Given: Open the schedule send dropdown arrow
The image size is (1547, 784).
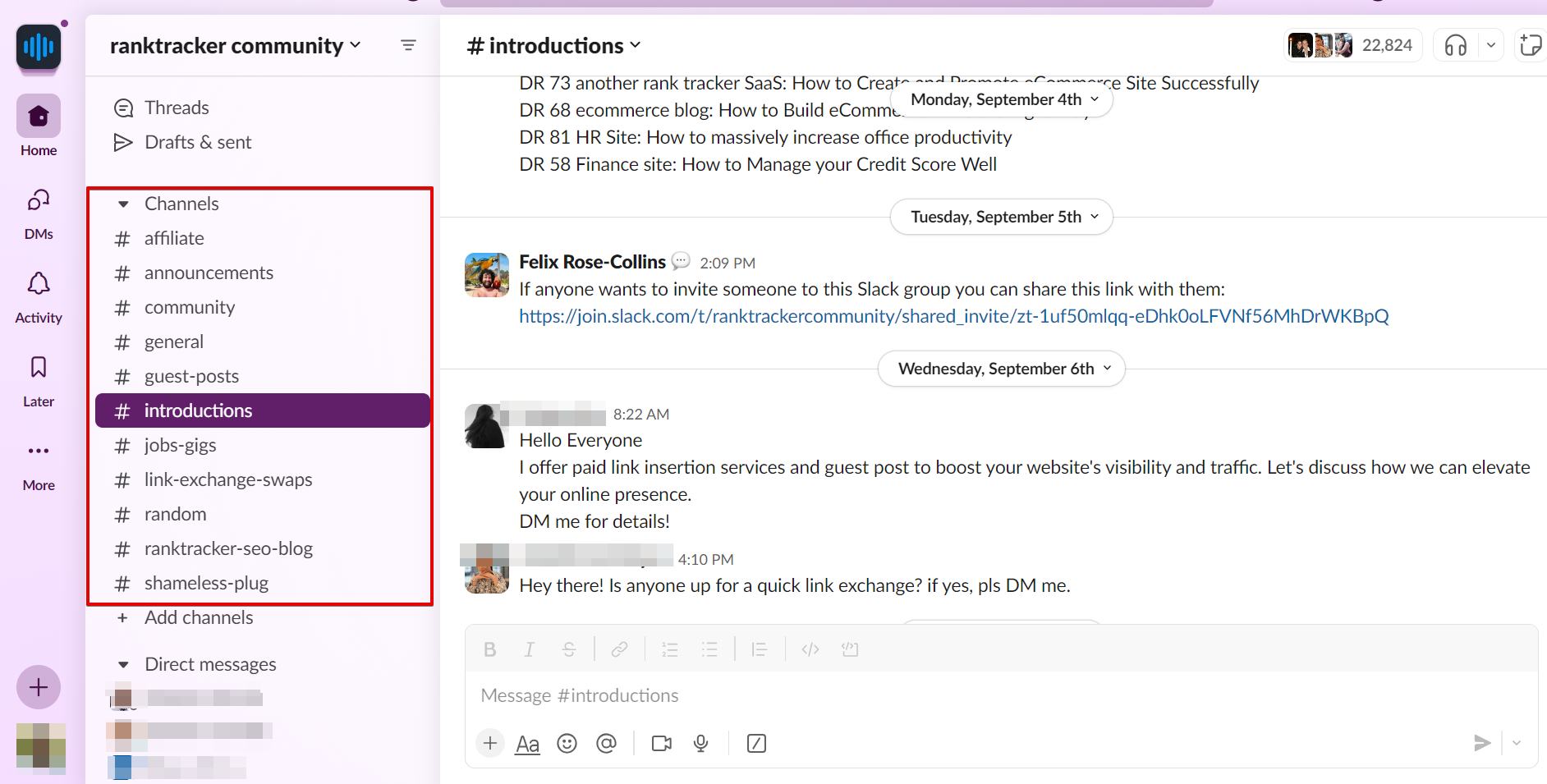Looking at the screenshot, I should 1517,743.
